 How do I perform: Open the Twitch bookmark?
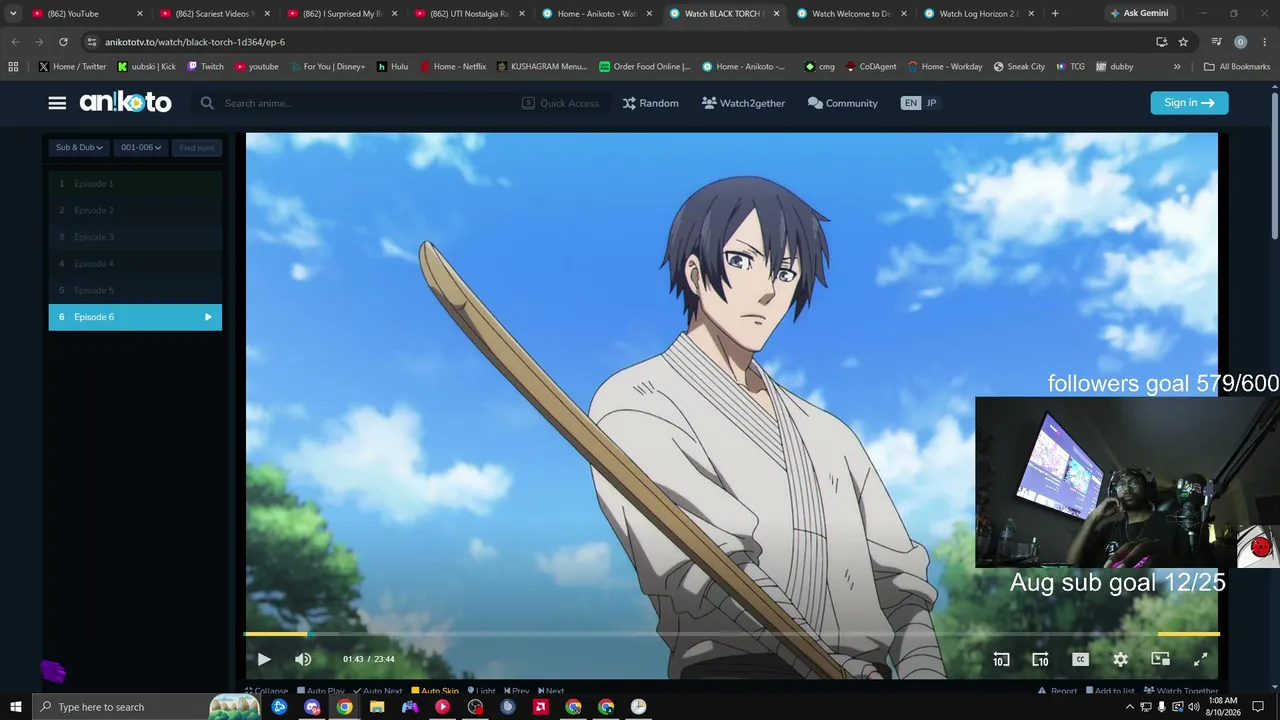pyautogui.click(x=205, y=67)
